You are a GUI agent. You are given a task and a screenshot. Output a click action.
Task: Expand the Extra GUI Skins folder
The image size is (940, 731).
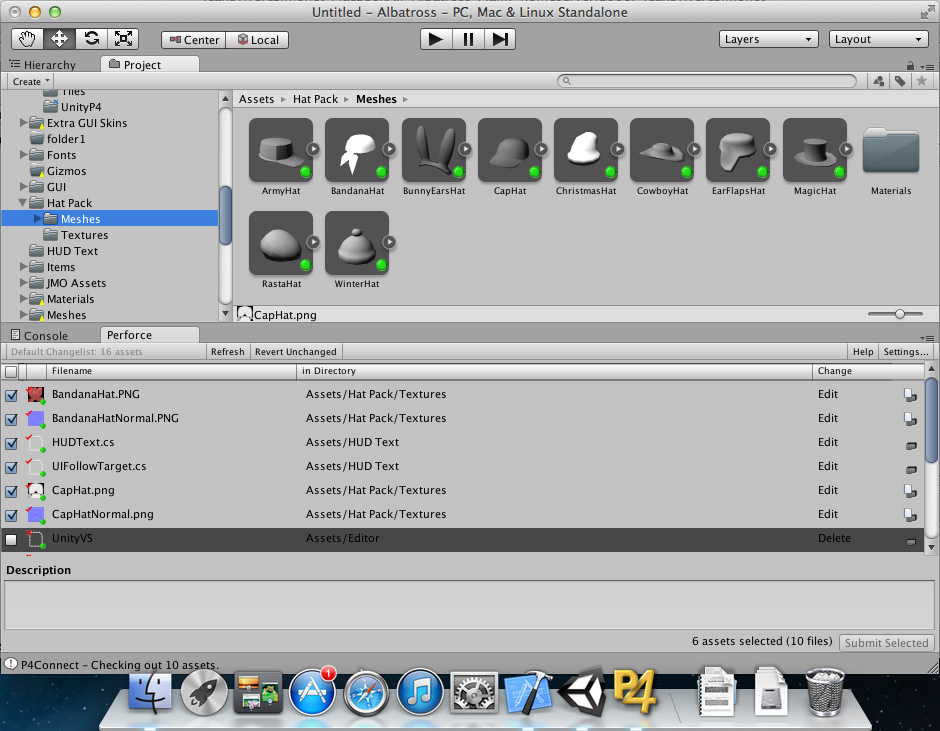click(x=23, y=122)
